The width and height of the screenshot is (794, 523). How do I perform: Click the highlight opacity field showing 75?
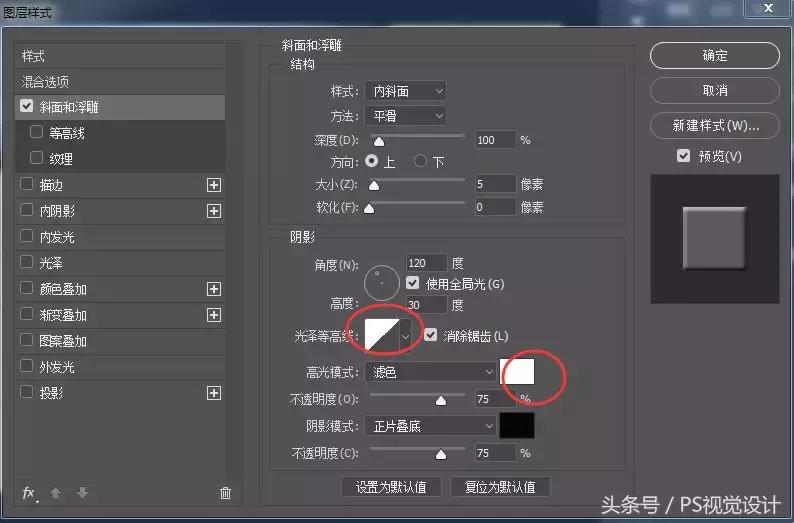point(495,399)
